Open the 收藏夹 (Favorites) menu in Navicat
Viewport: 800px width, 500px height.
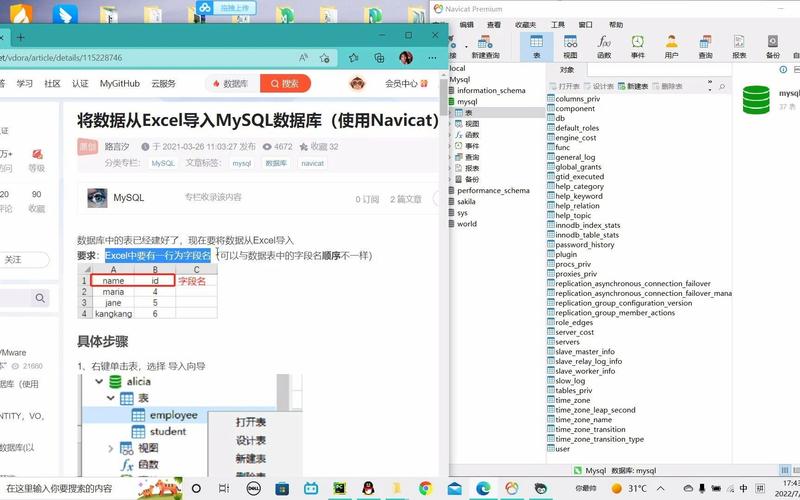pos(526,24)
